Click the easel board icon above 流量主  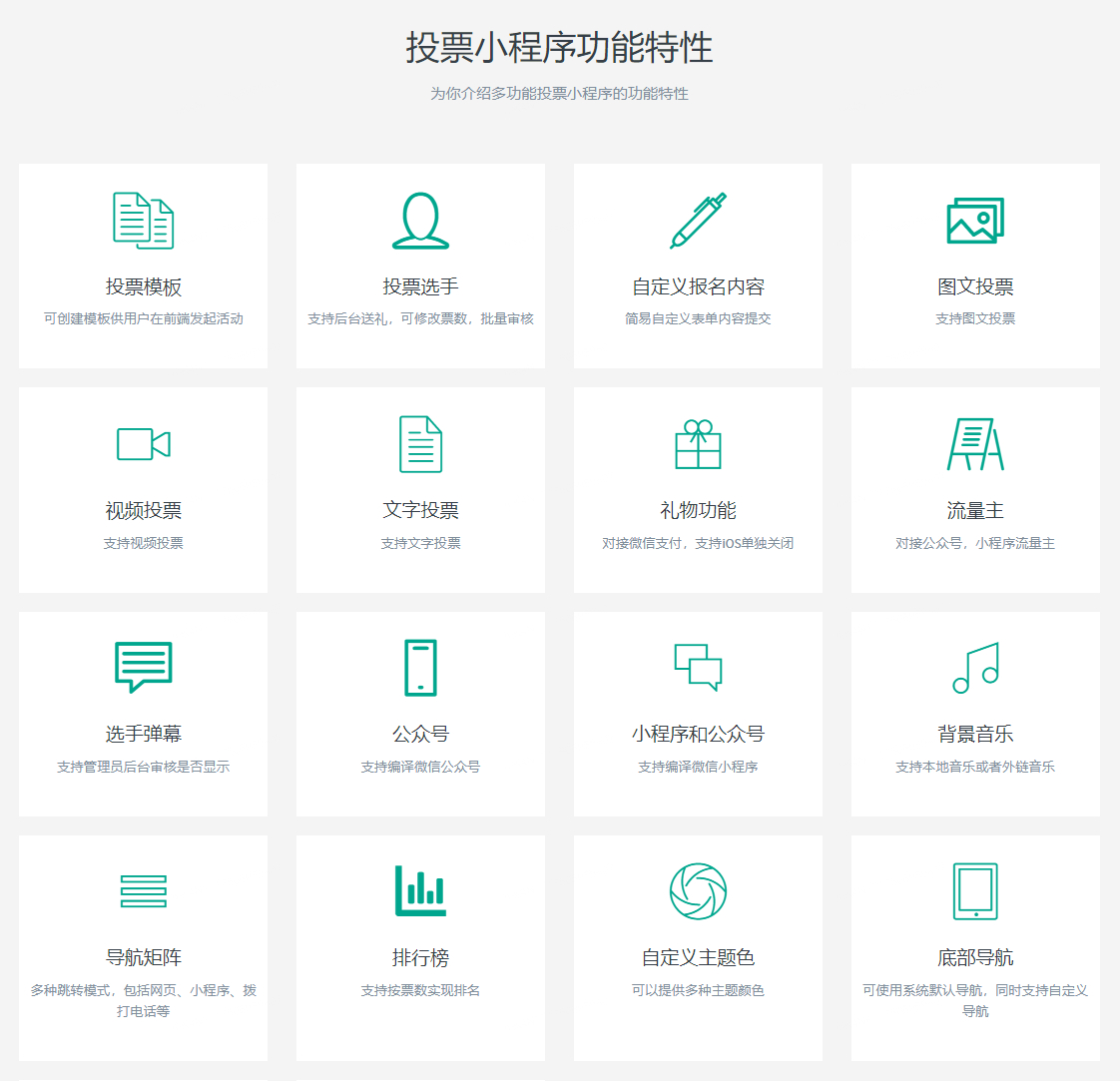[x=975, y=444]
